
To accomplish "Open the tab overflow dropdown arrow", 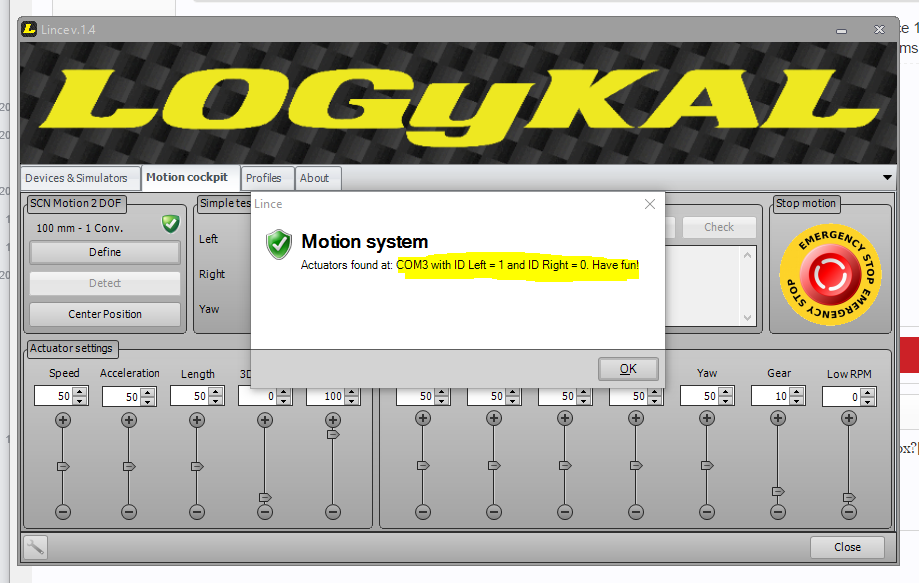I will point(887,178).
